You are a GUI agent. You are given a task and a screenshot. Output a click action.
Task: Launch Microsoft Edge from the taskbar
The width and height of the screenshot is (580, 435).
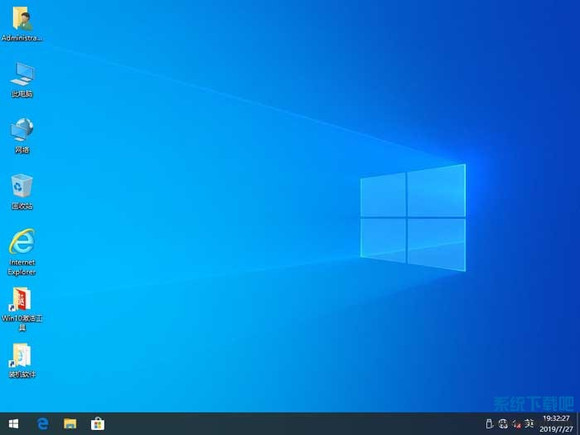(43, 424)
